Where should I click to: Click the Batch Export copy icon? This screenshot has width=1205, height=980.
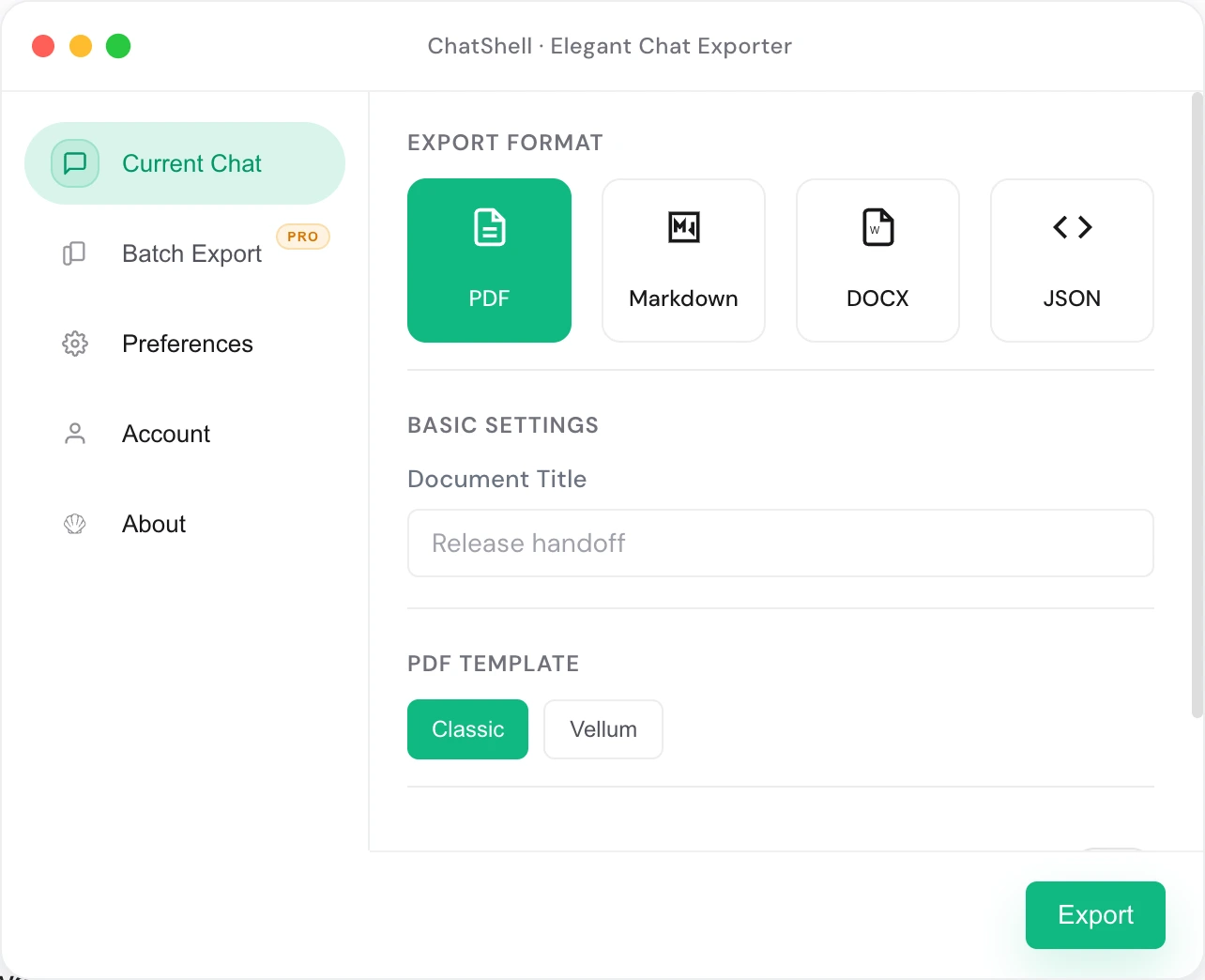point(74,253)
